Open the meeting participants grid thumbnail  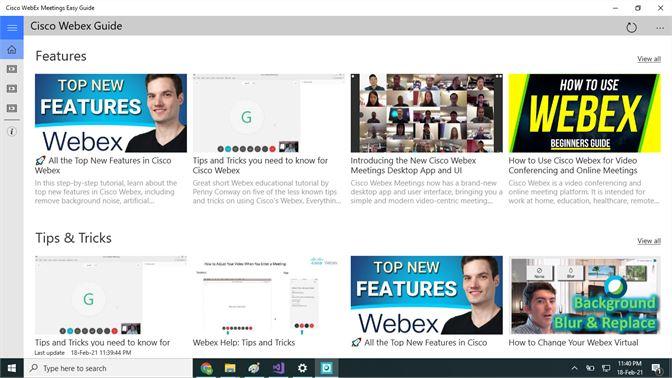pos(426,113)
